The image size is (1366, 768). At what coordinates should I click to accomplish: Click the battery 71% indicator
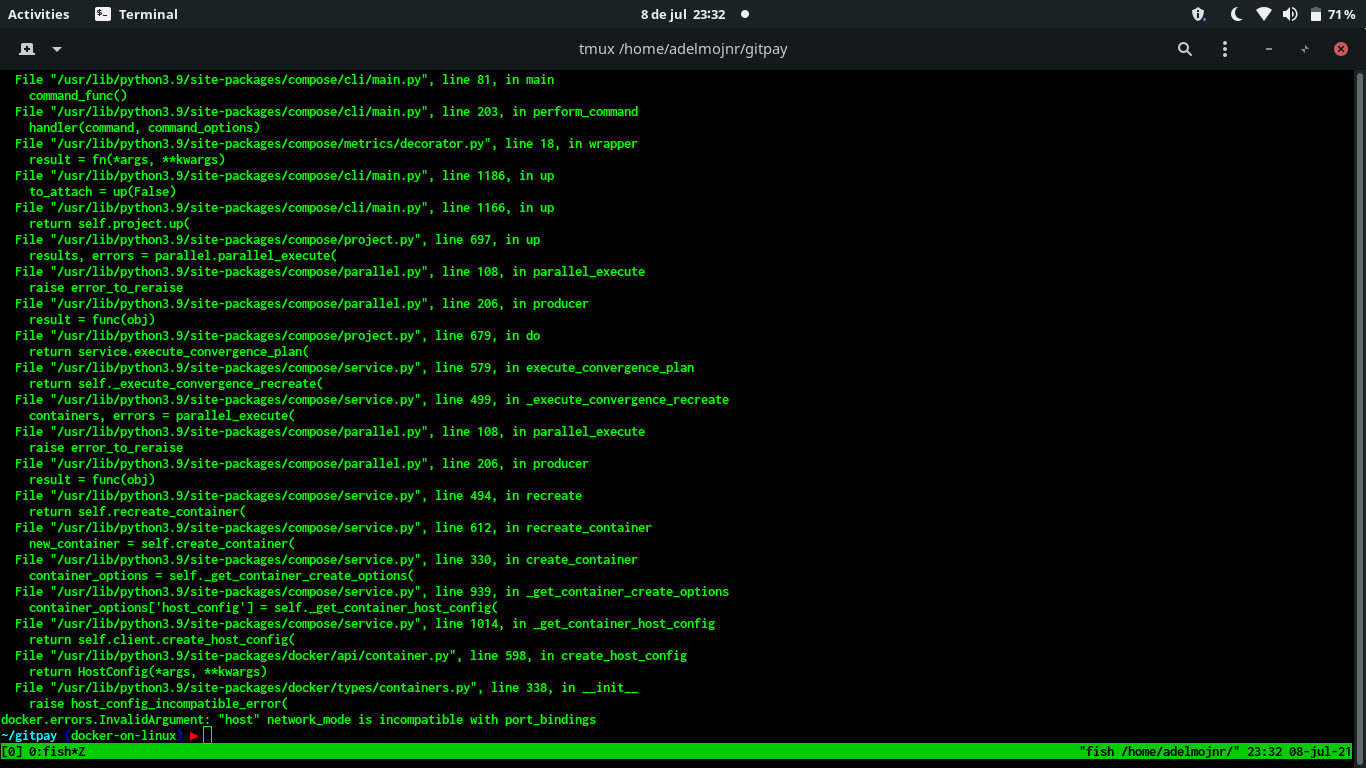click(x=1332, y=14)
